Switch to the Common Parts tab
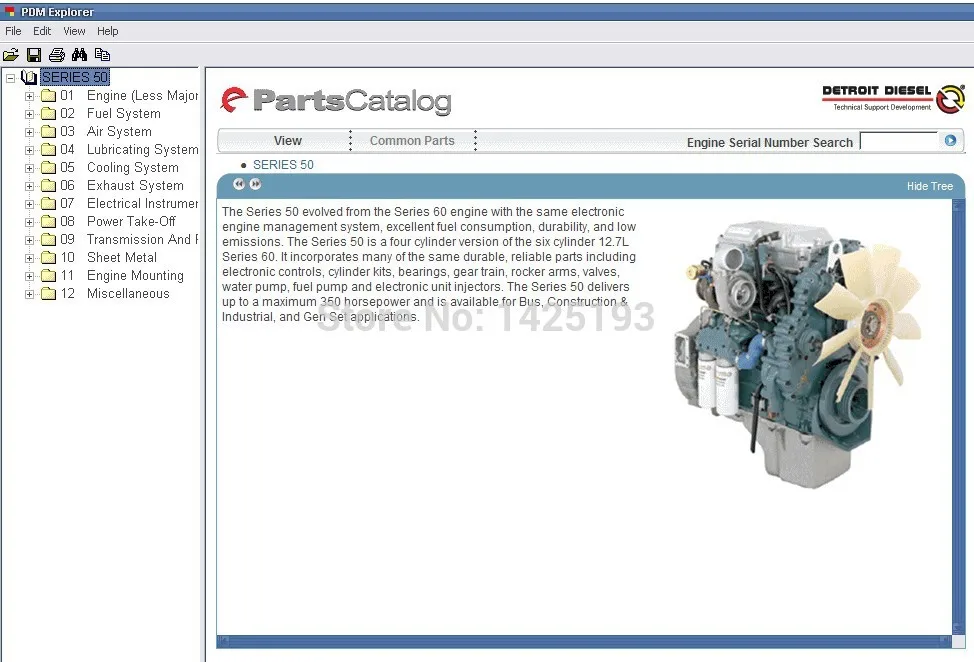 (412, 141)
